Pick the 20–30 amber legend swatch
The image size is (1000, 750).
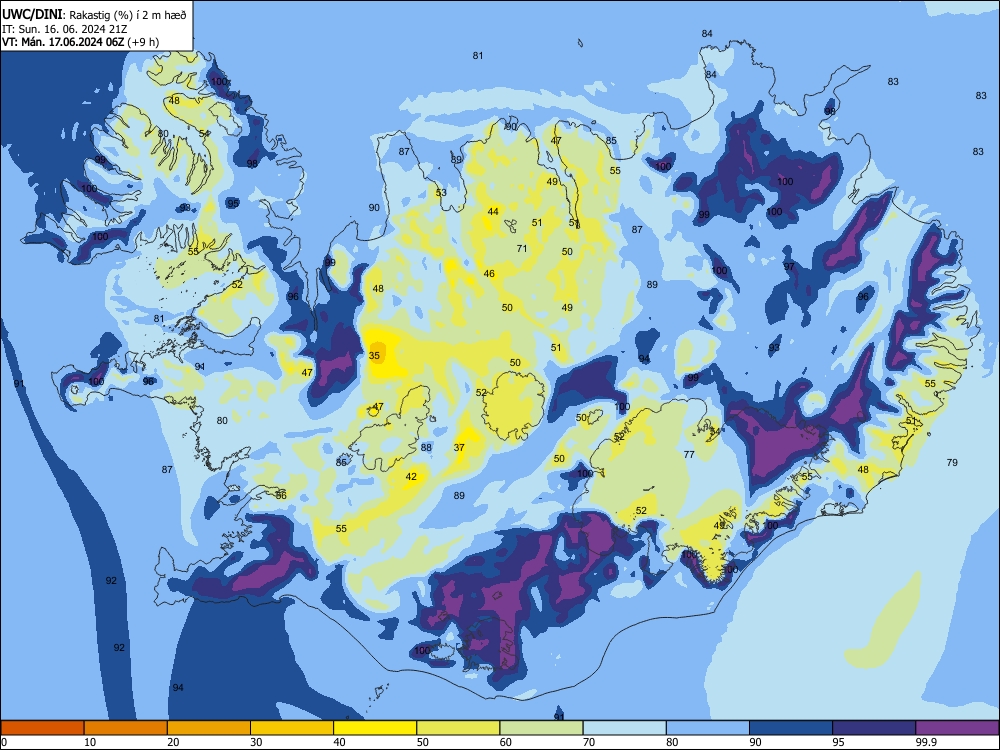209,728
